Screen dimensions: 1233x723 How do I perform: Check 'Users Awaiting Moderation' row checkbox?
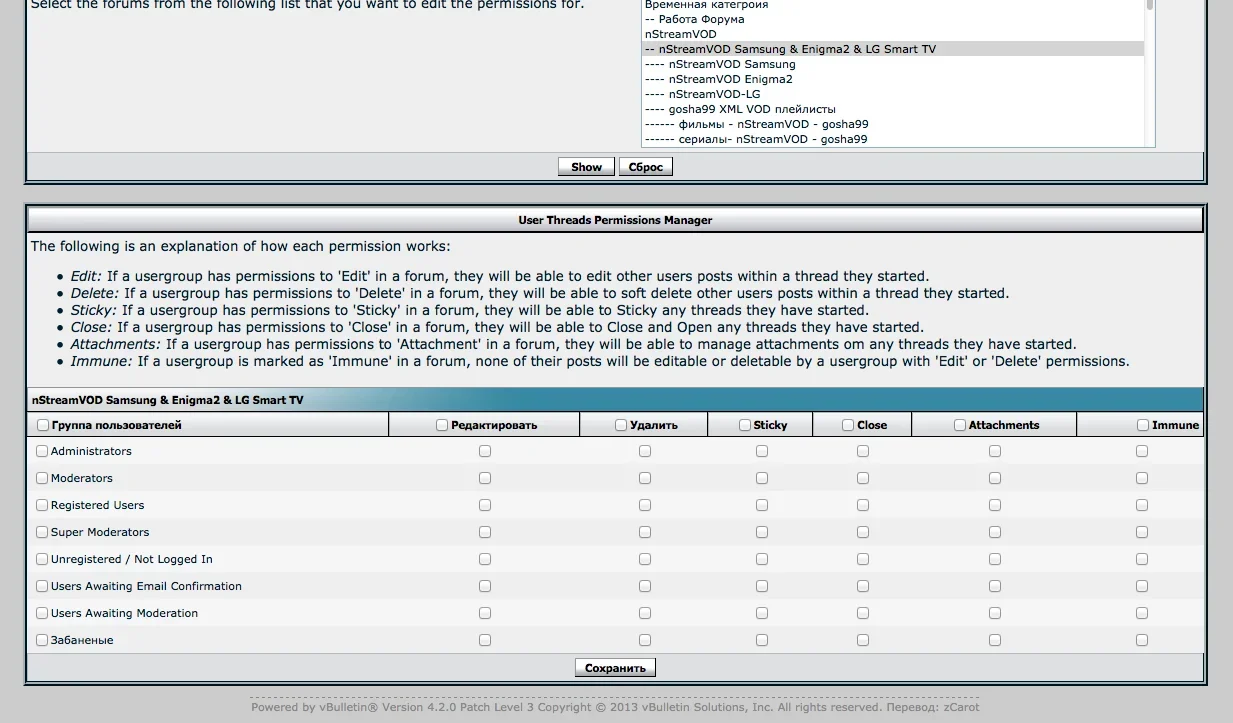click(42, 613)
